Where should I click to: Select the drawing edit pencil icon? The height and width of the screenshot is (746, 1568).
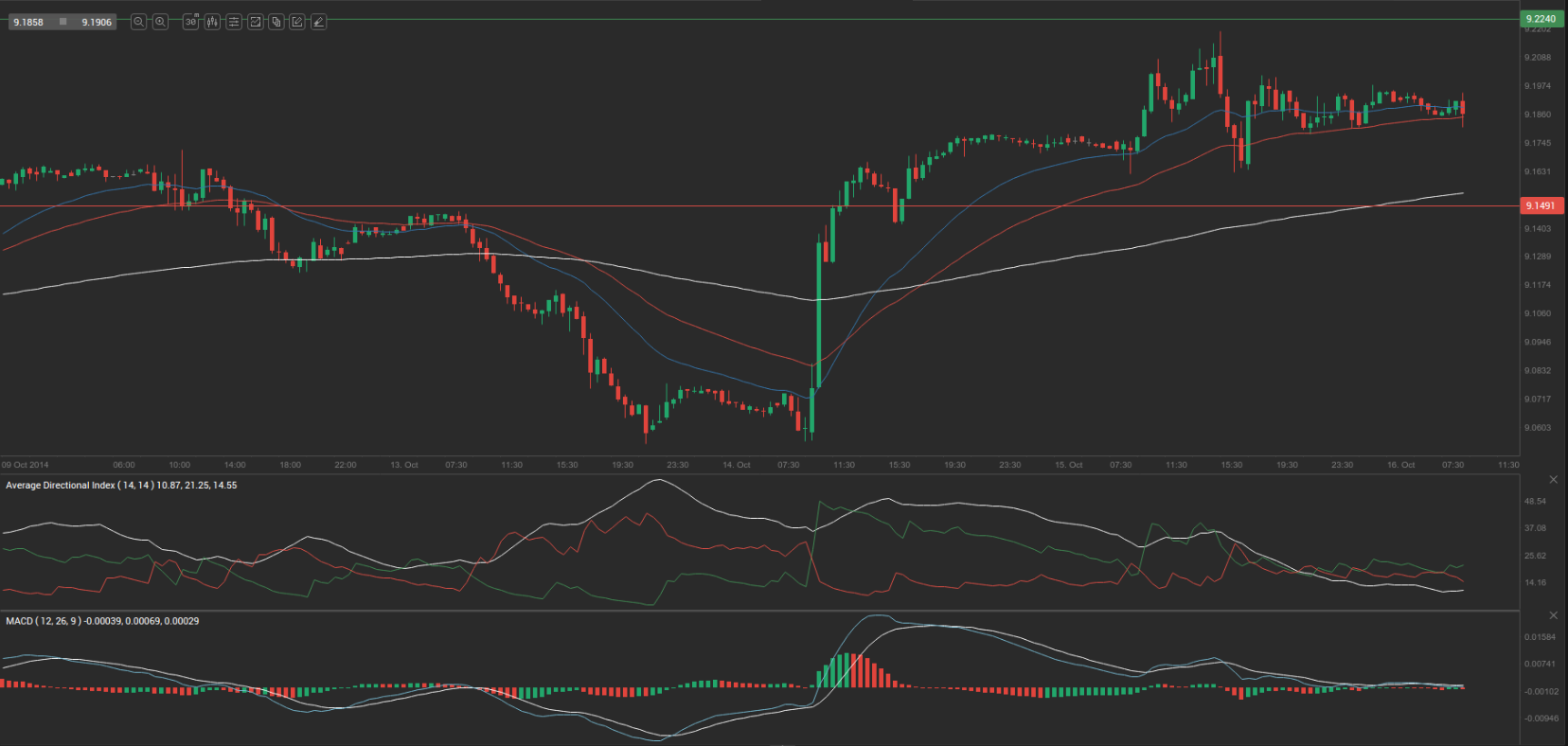point(297,22)
